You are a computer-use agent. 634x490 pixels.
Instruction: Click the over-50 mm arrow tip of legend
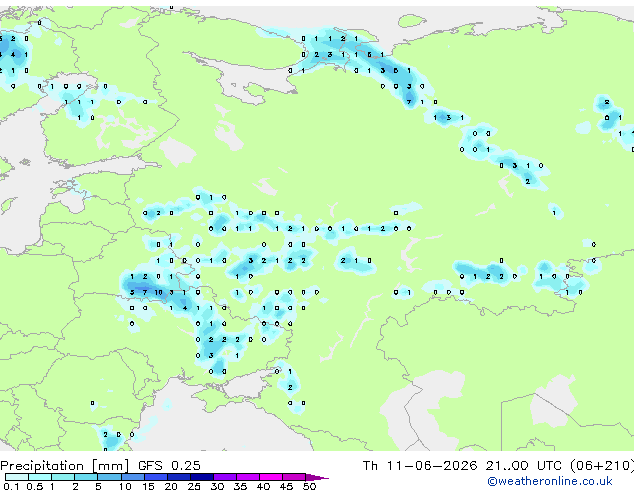click(x=317, y=478)
